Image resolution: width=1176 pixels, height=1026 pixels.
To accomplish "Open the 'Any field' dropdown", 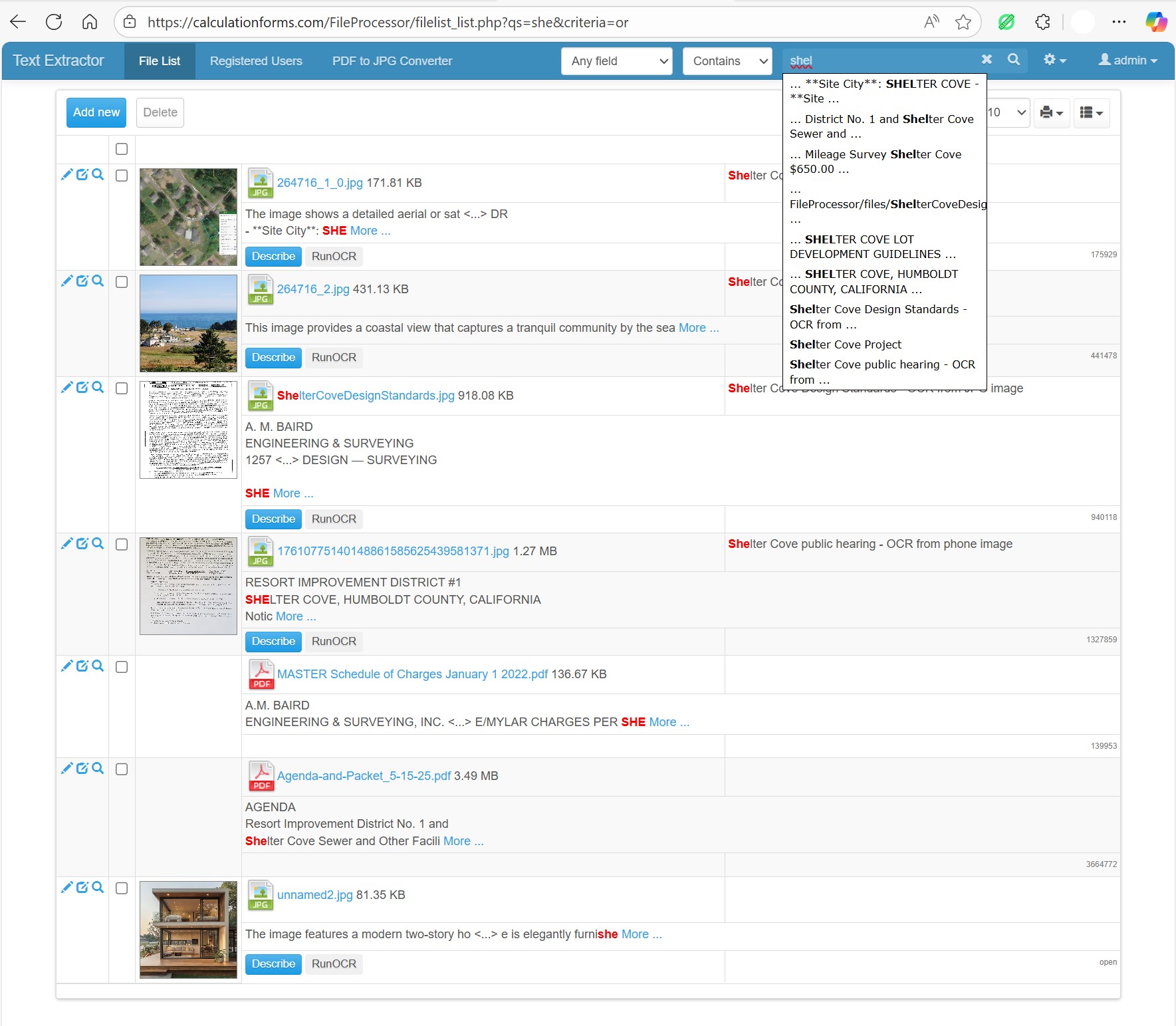I will tap(616, 61).
